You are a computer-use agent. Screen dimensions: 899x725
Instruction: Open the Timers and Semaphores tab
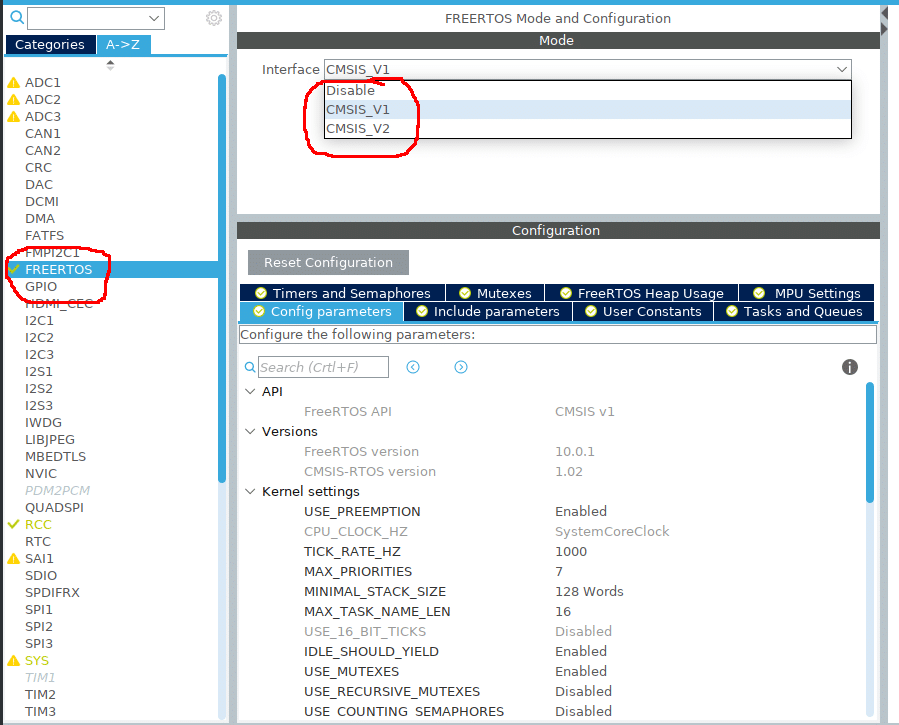coord(342,293)
